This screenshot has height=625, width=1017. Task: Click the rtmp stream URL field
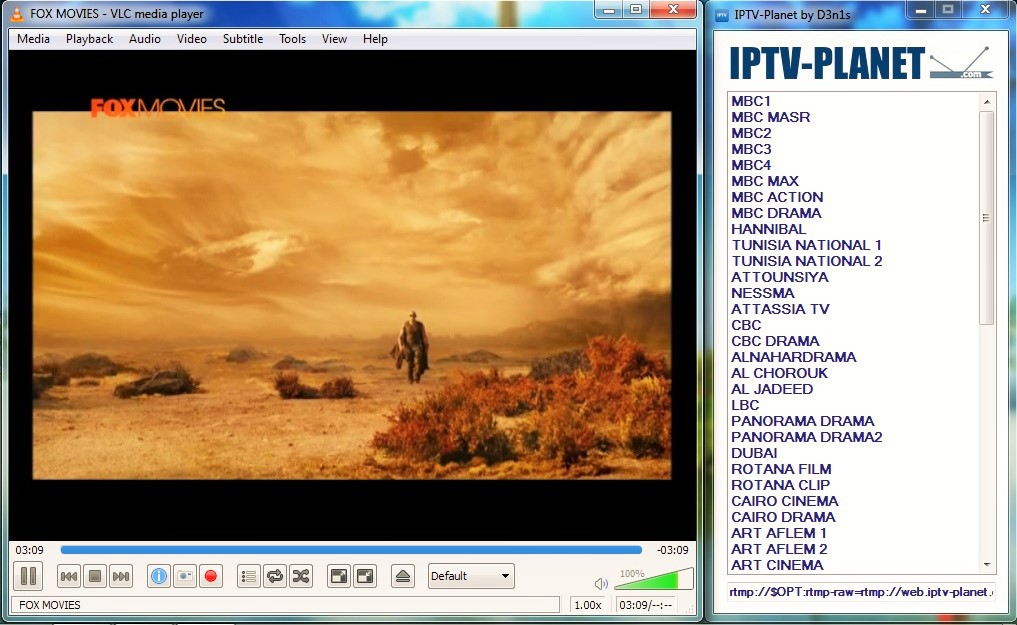click(x=861, y=591)
